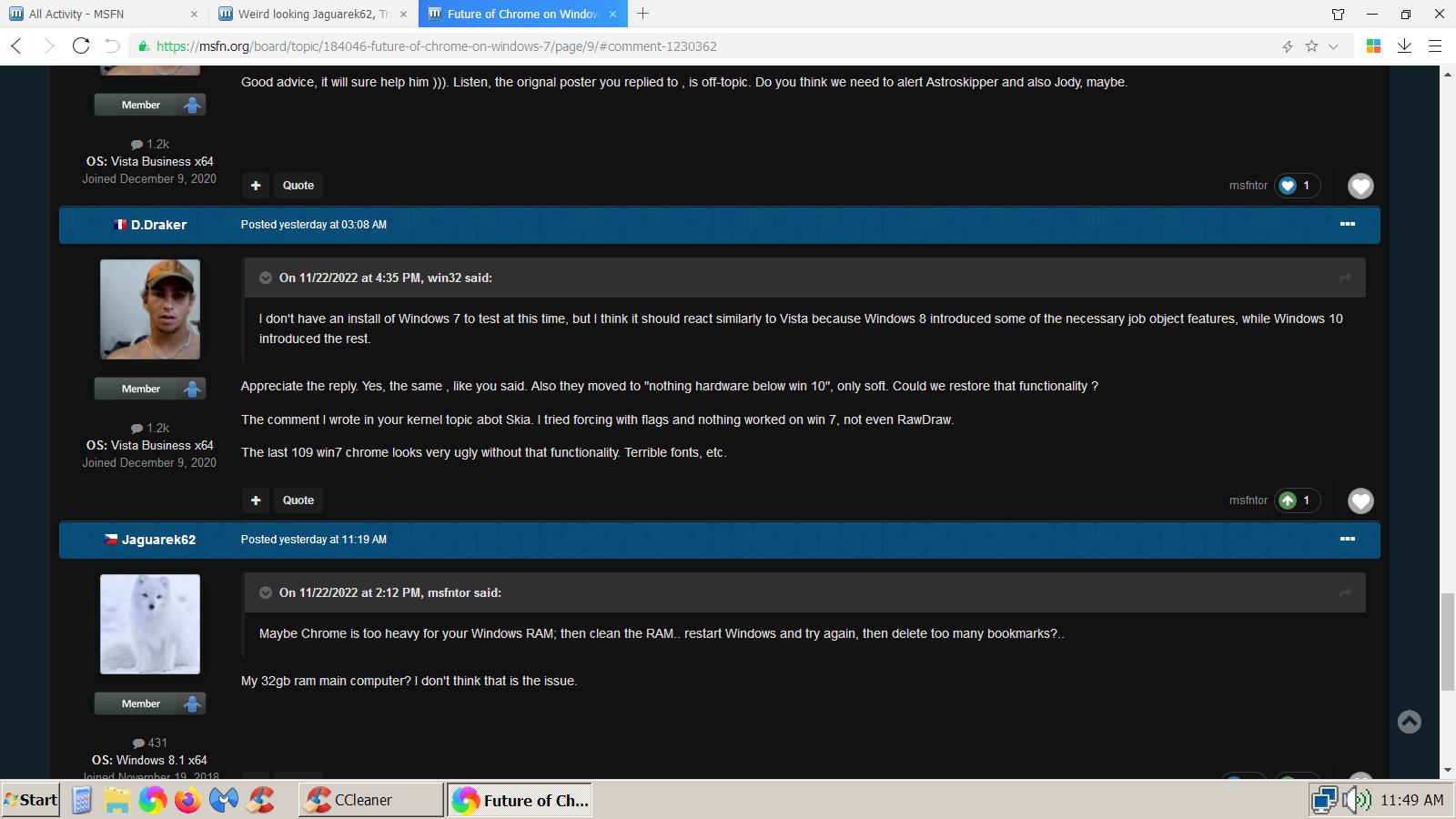Viewport: 1456px width, 819px height.
Task: Click Jaguarek62's arctic fox avatar
Action: click(150, 624)
